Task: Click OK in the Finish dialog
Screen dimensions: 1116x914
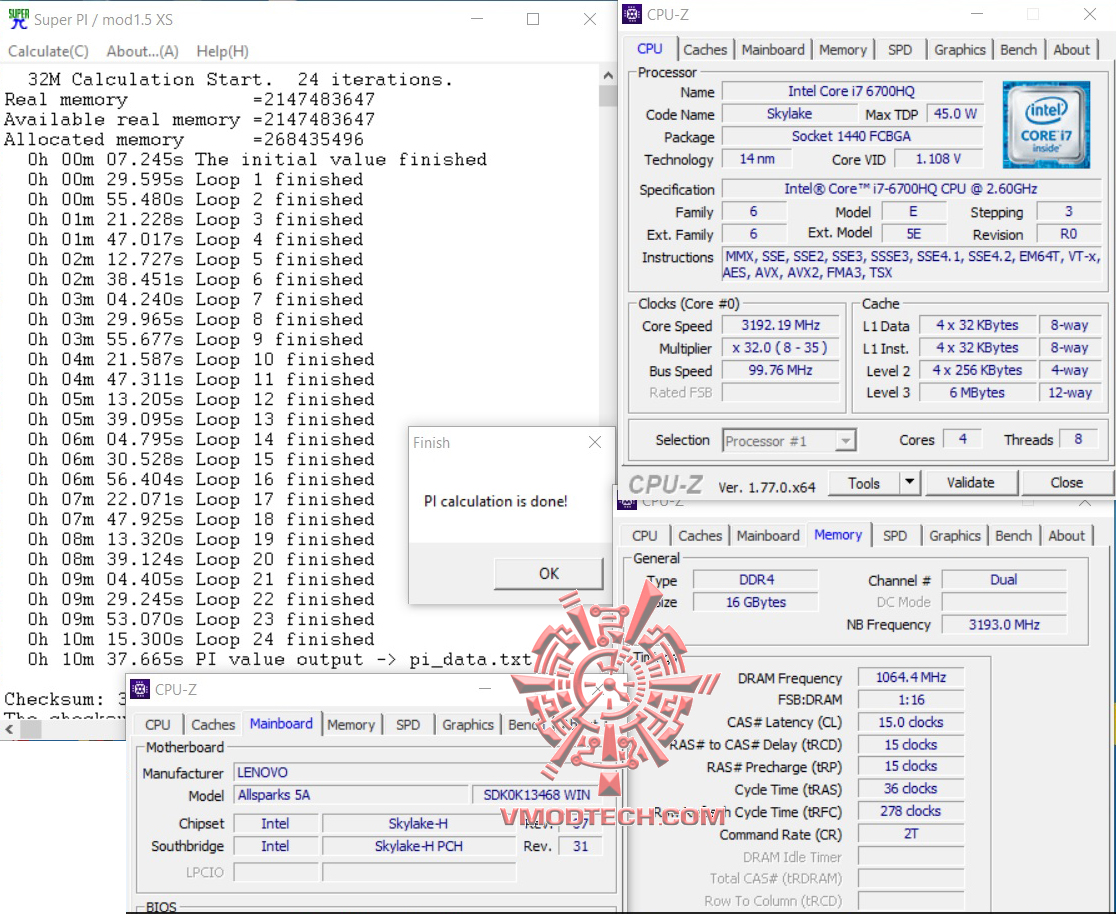Action: [549, 574]
